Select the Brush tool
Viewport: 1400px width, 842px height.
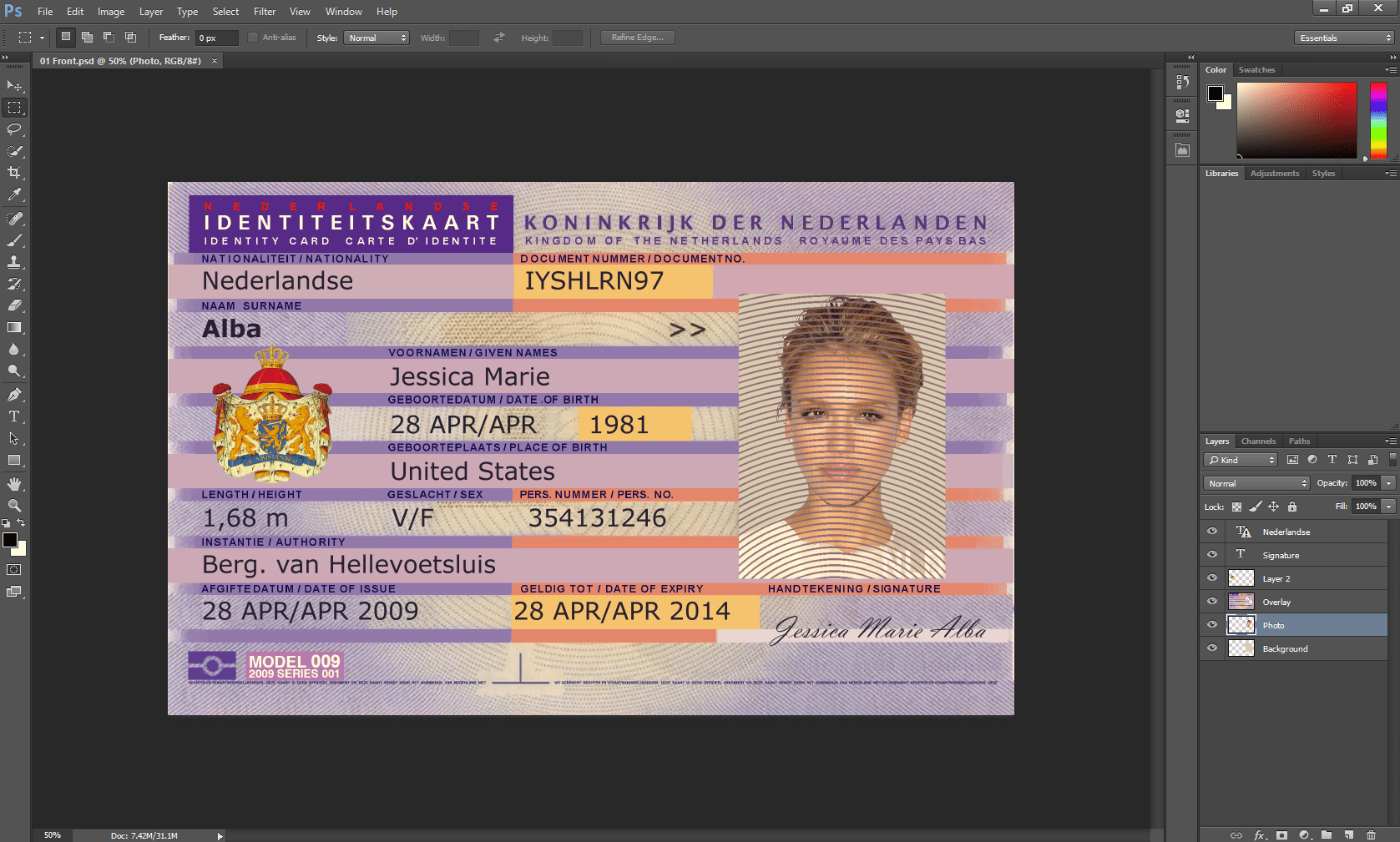(14, 240)
